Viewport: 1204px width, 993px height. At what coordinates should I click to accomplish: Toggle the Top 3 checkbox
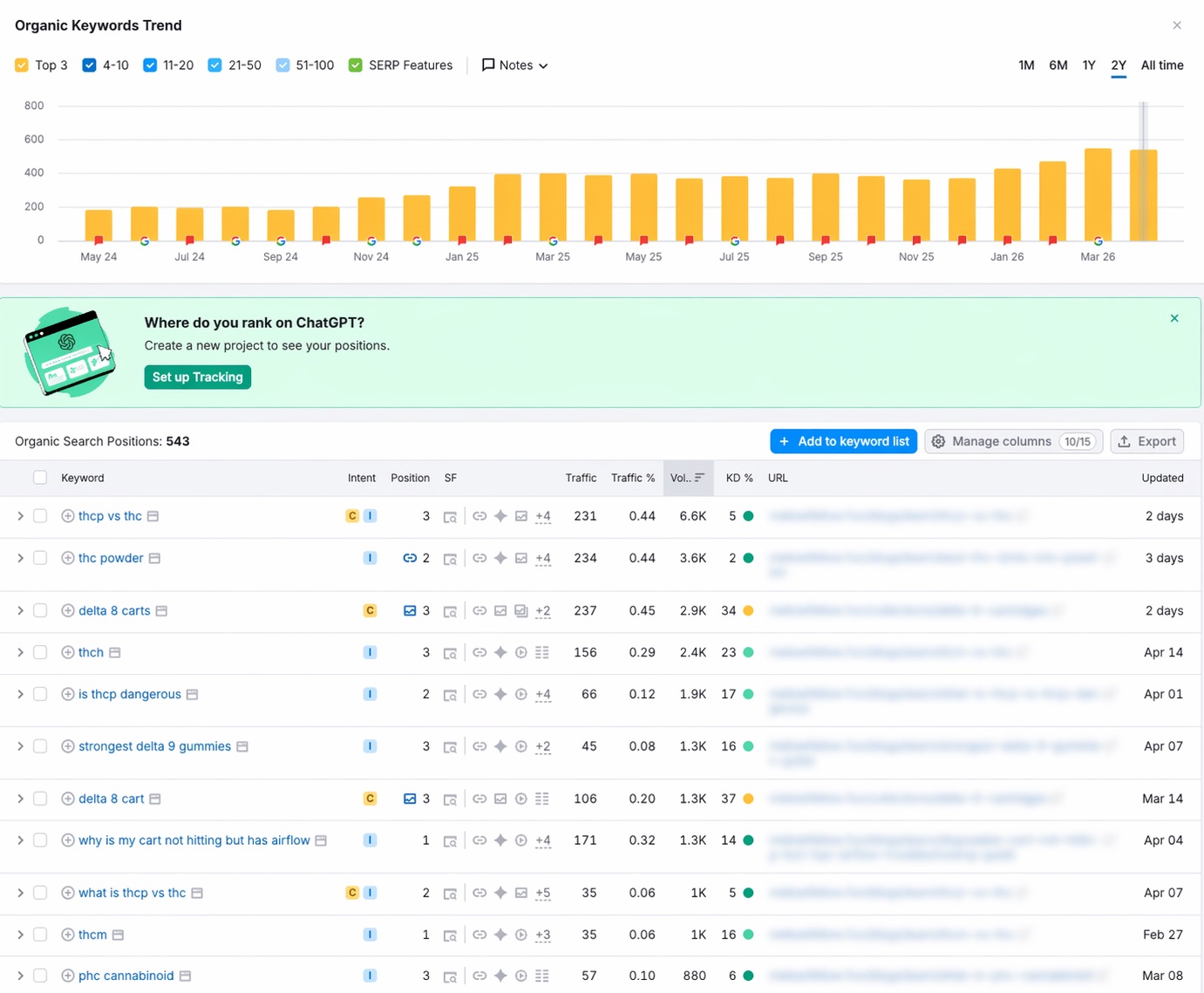click(x=22, y=65)
